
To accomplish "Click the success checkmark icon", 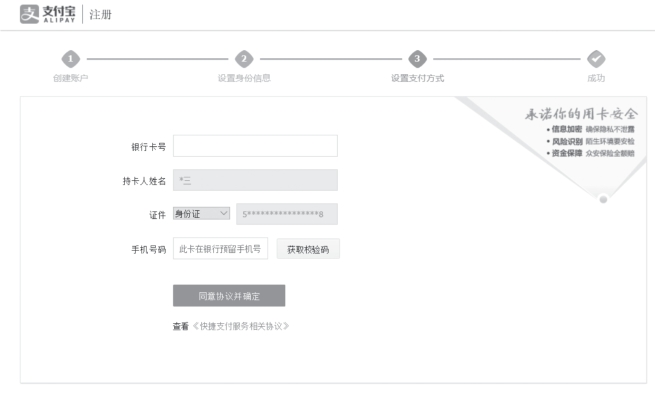I will pos(596,60).
